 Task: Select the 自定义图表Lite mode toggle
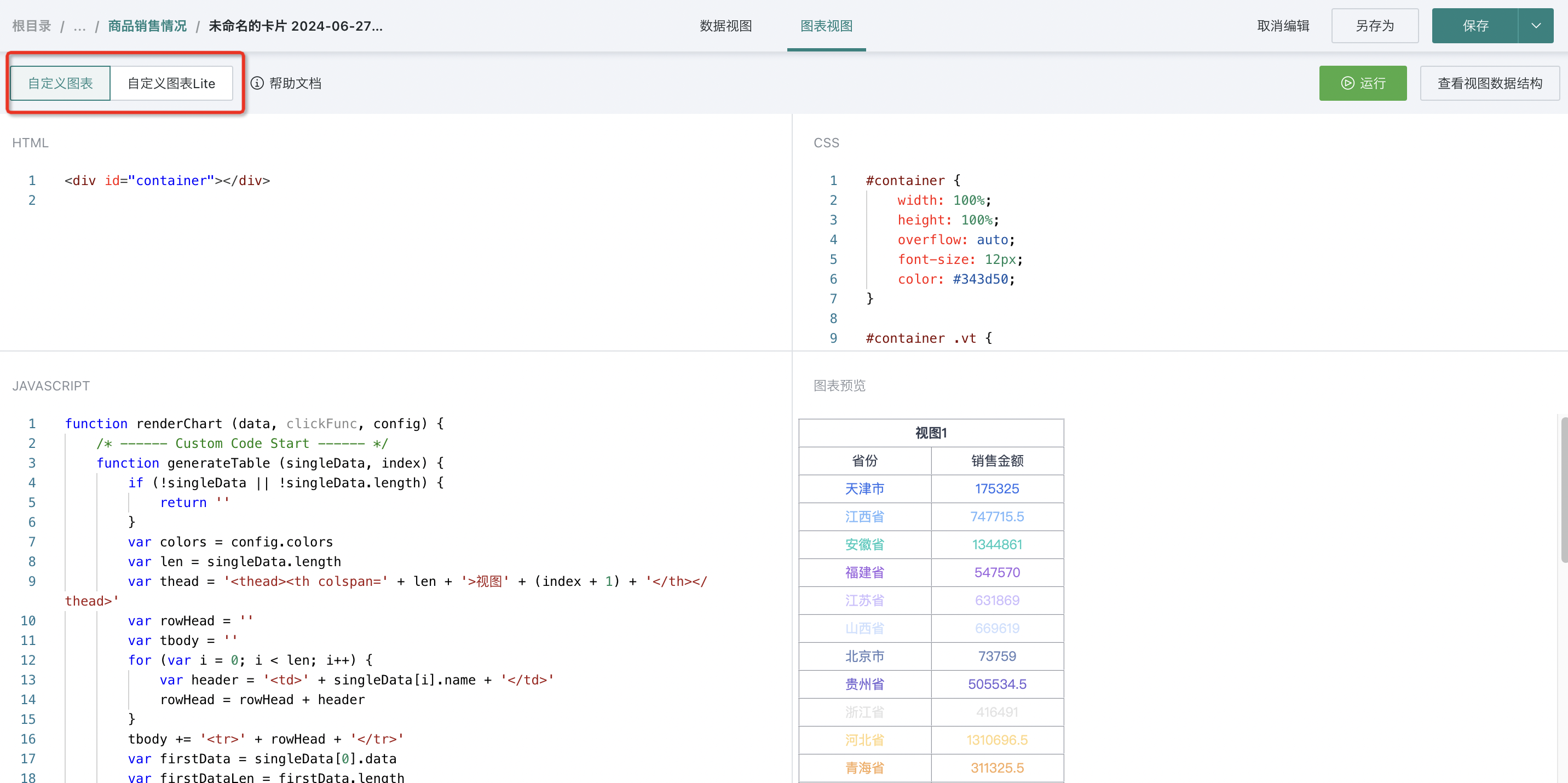pyautogui.click(x=171, y=83)
